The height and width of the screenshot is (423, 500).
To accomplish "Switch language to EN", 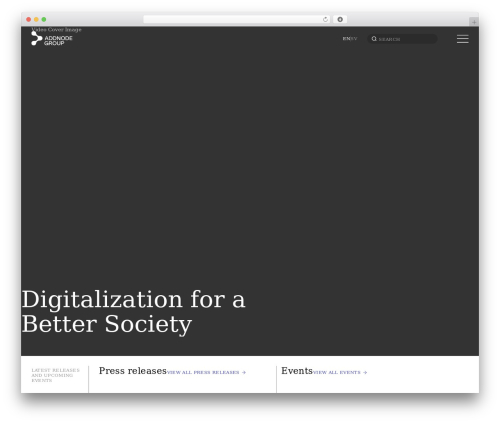I will [346, 39].
